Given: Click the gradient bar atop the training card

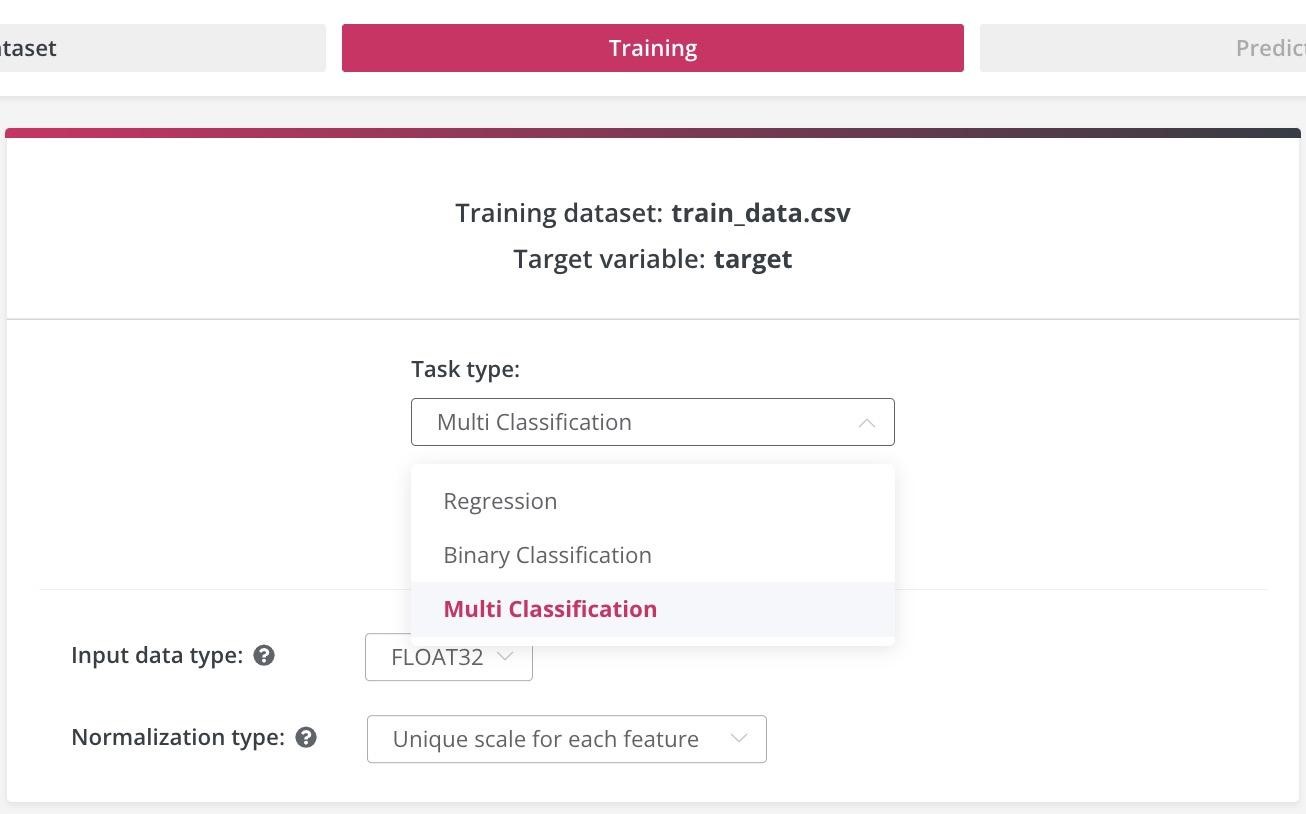Looking at the screenshot, I should tap(652, 133).
